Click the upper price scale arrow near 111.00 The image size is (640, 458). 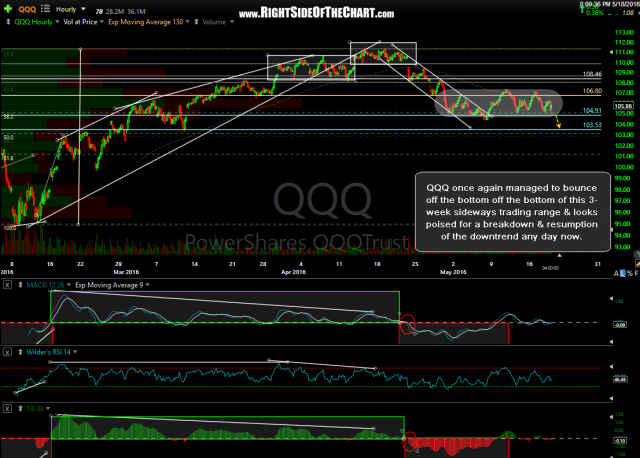(x=611, y=52)
